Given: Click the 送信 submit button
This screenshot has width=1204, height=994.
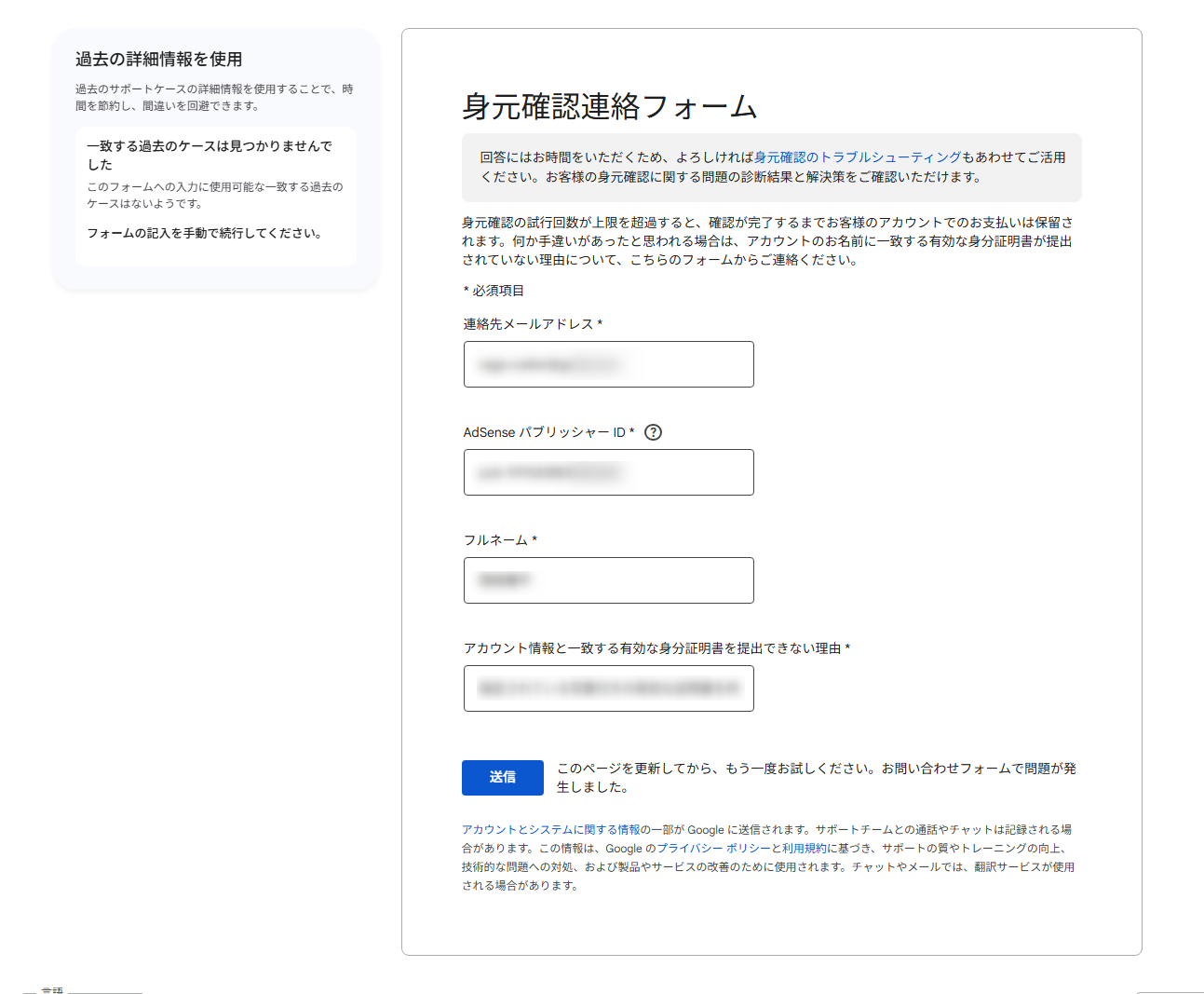Looking at the screenshot, I should 503,778.
